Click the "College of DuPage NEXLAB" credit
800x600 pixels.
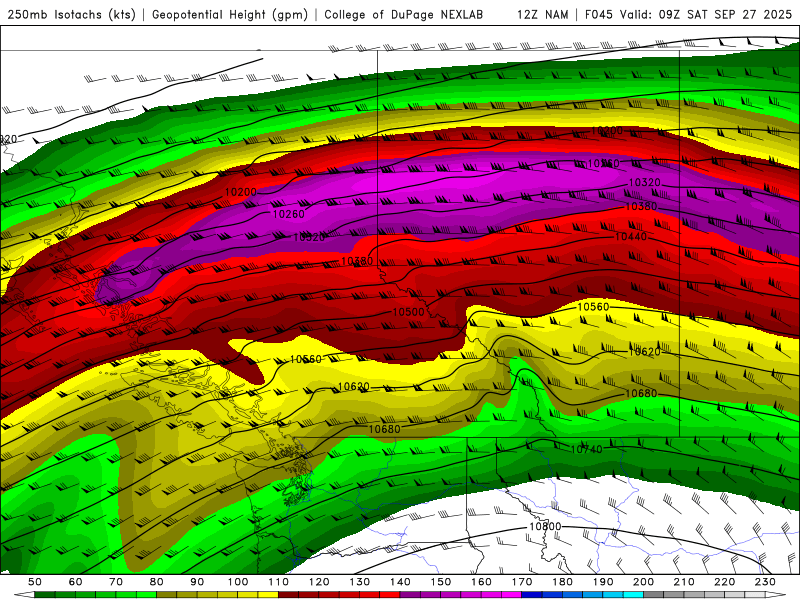[x=404, y=15]
